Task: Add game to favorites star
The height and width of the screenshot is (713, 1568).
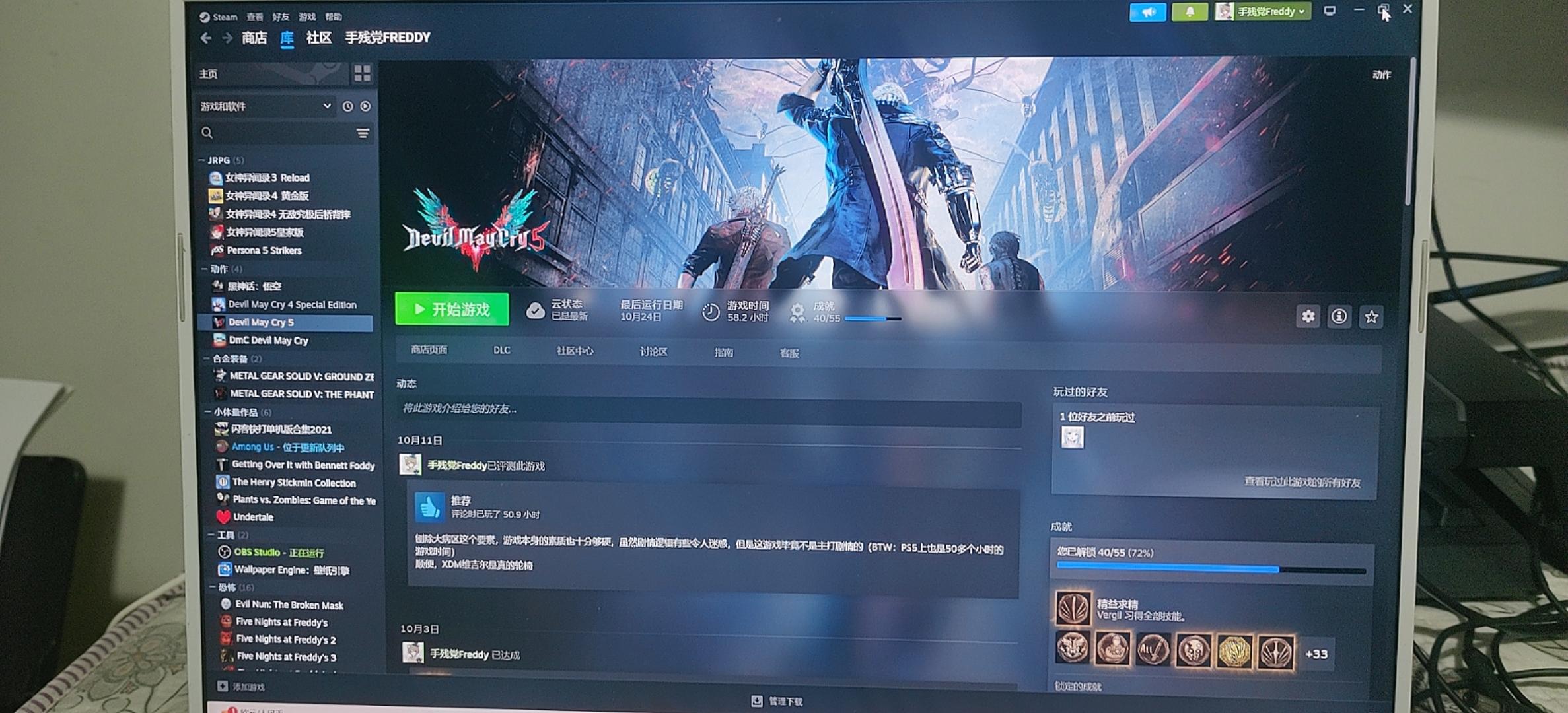Action: (x=1371, y=318)
